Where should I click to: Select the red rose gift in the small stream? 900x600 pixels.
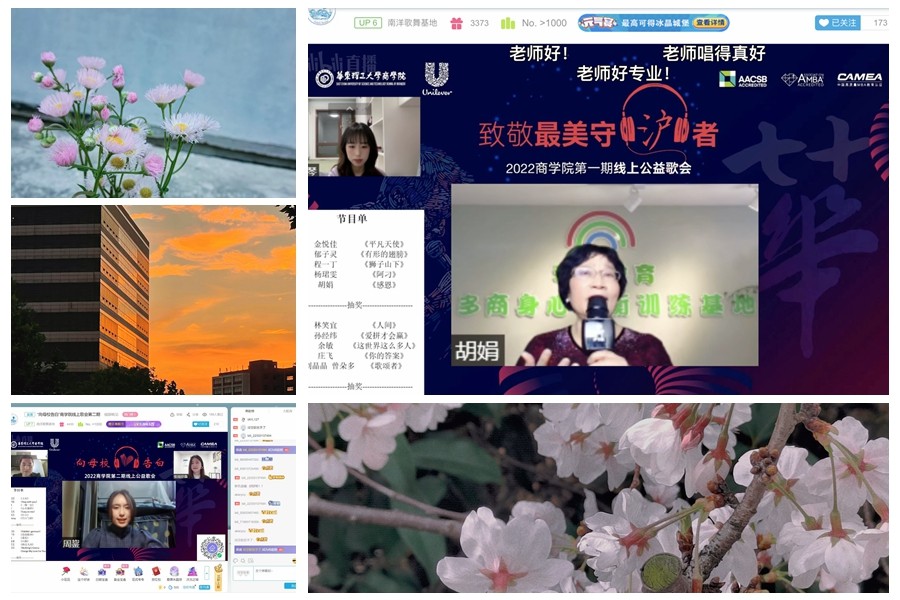tap(66, 571)
